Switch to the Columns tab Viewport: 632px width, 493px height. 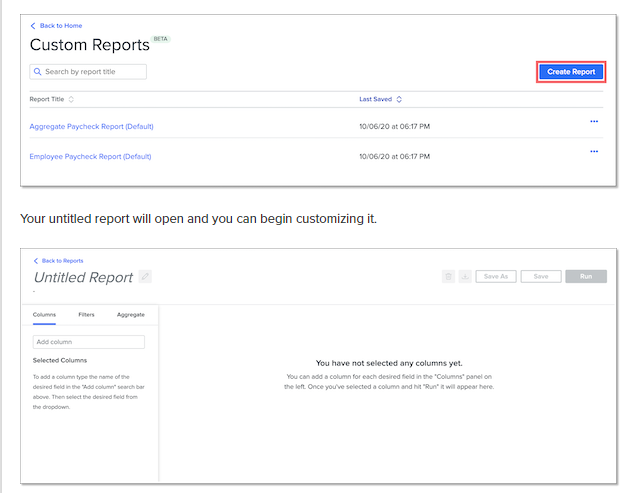[44, 314]
